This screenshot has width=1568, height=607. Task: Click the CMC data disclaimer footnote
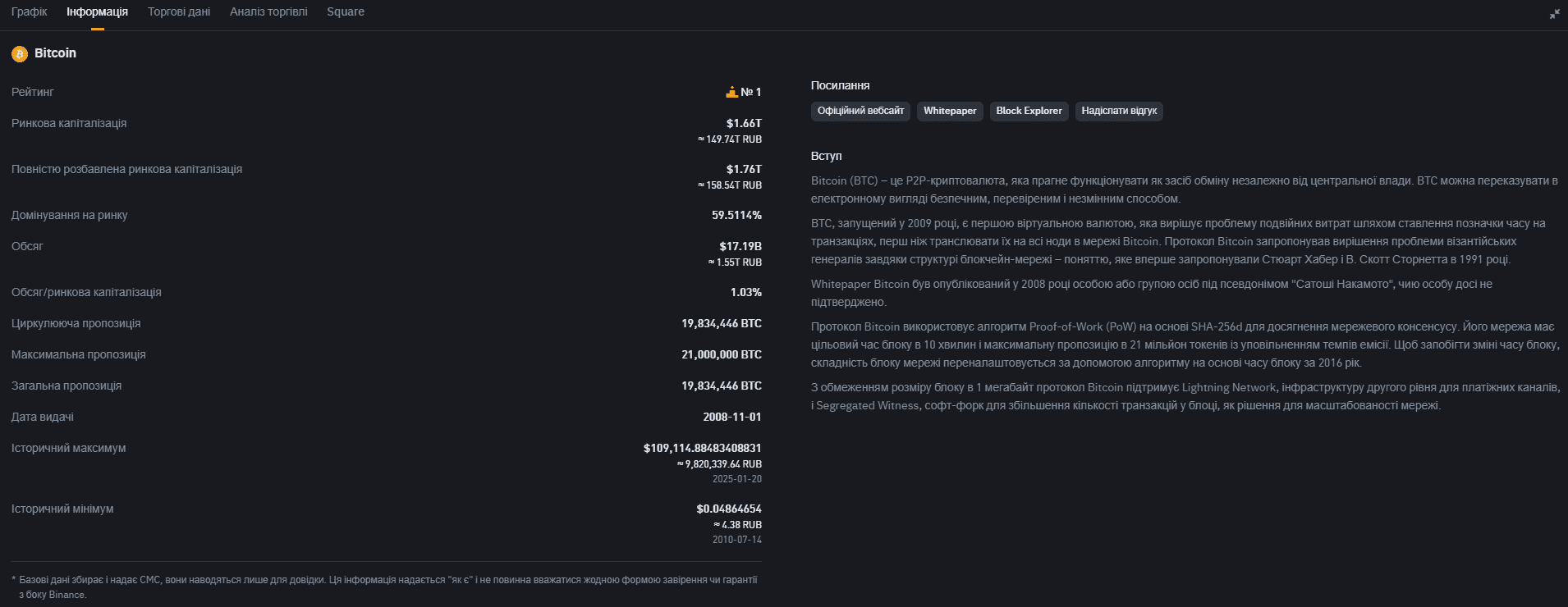[384, 586]
